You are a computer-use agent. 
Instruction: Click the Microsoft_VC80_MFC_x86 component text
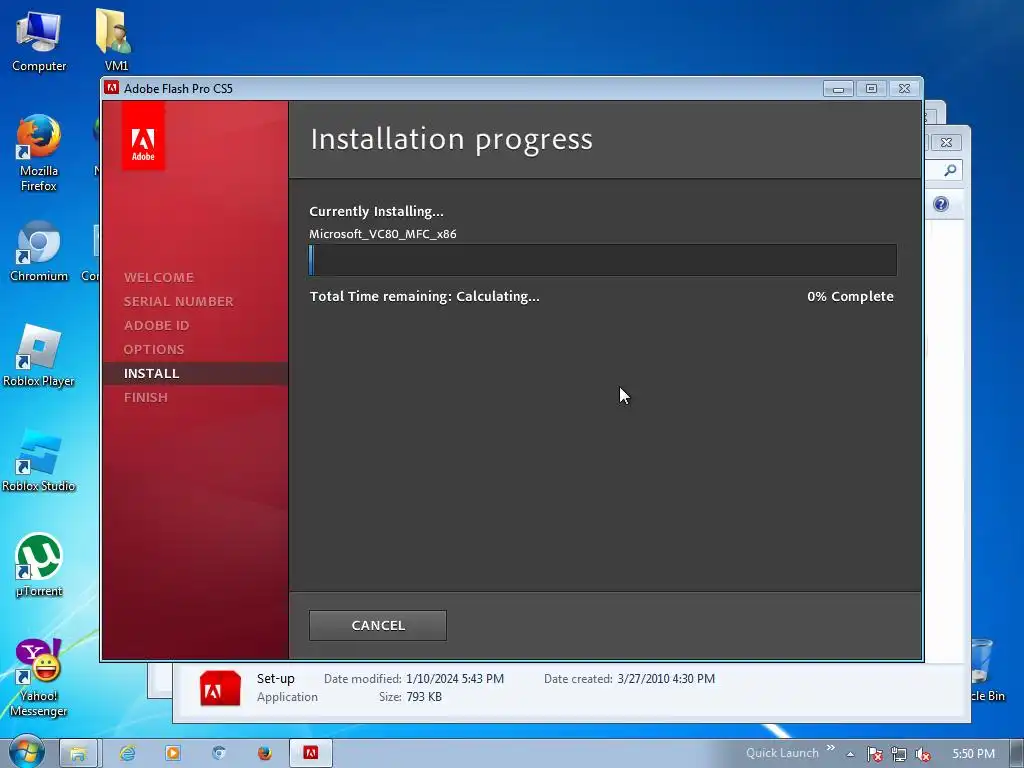pos(383,234)
